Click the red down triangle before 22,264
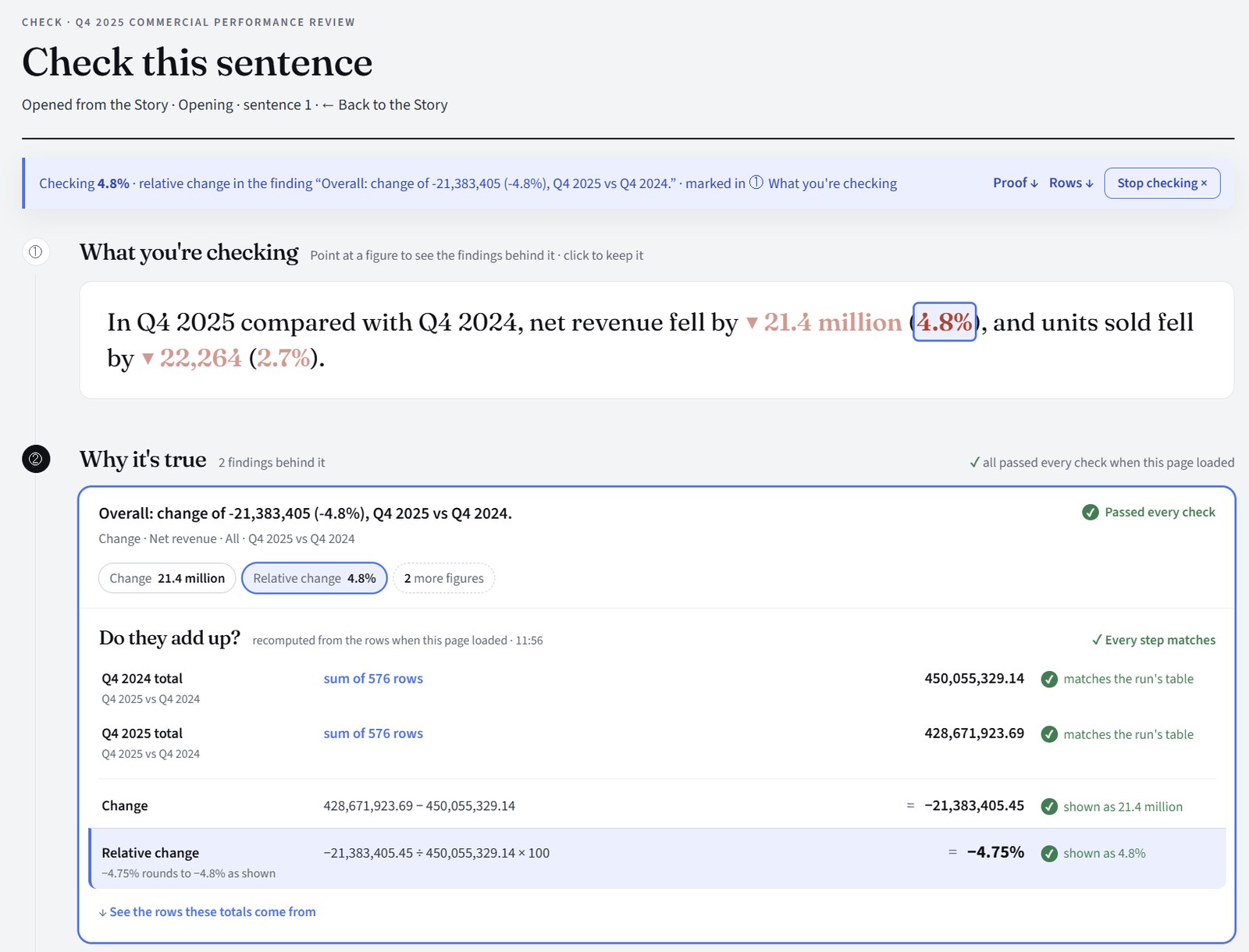 148,359
